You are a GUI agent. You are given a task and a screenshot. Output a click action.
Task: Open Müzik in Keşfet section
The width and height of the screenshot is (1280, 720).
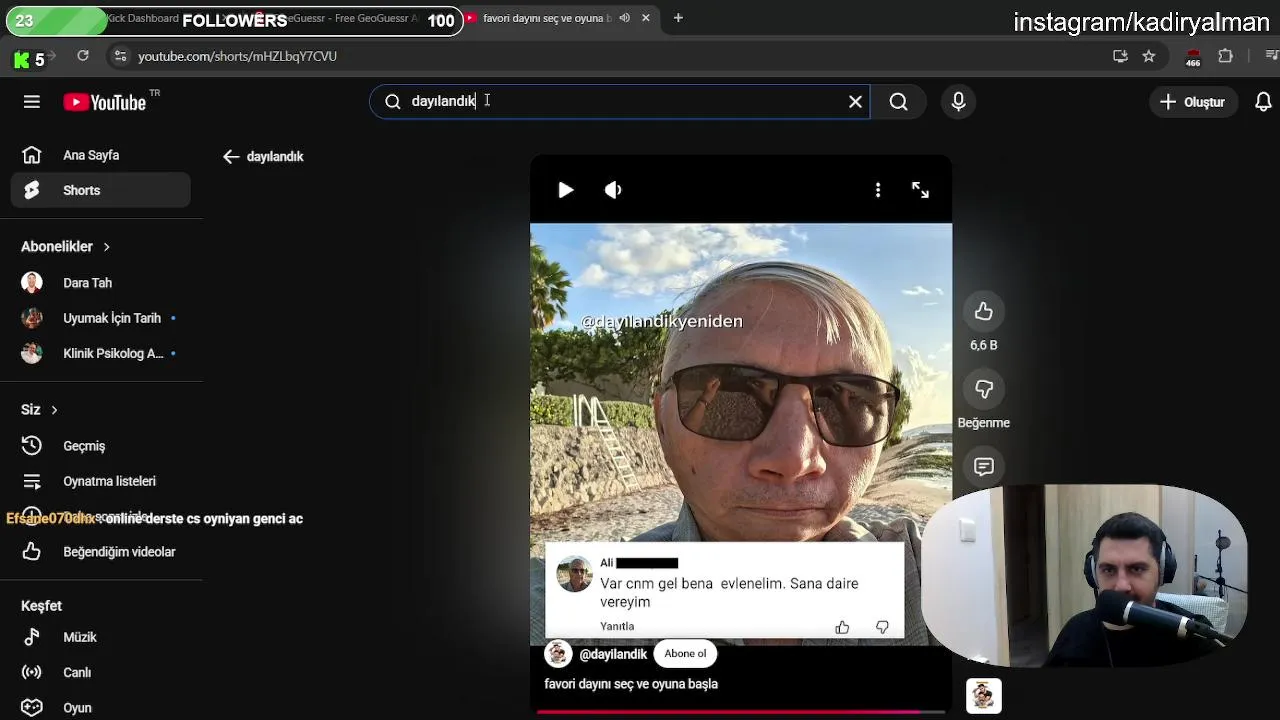click(x=101, y=637)
